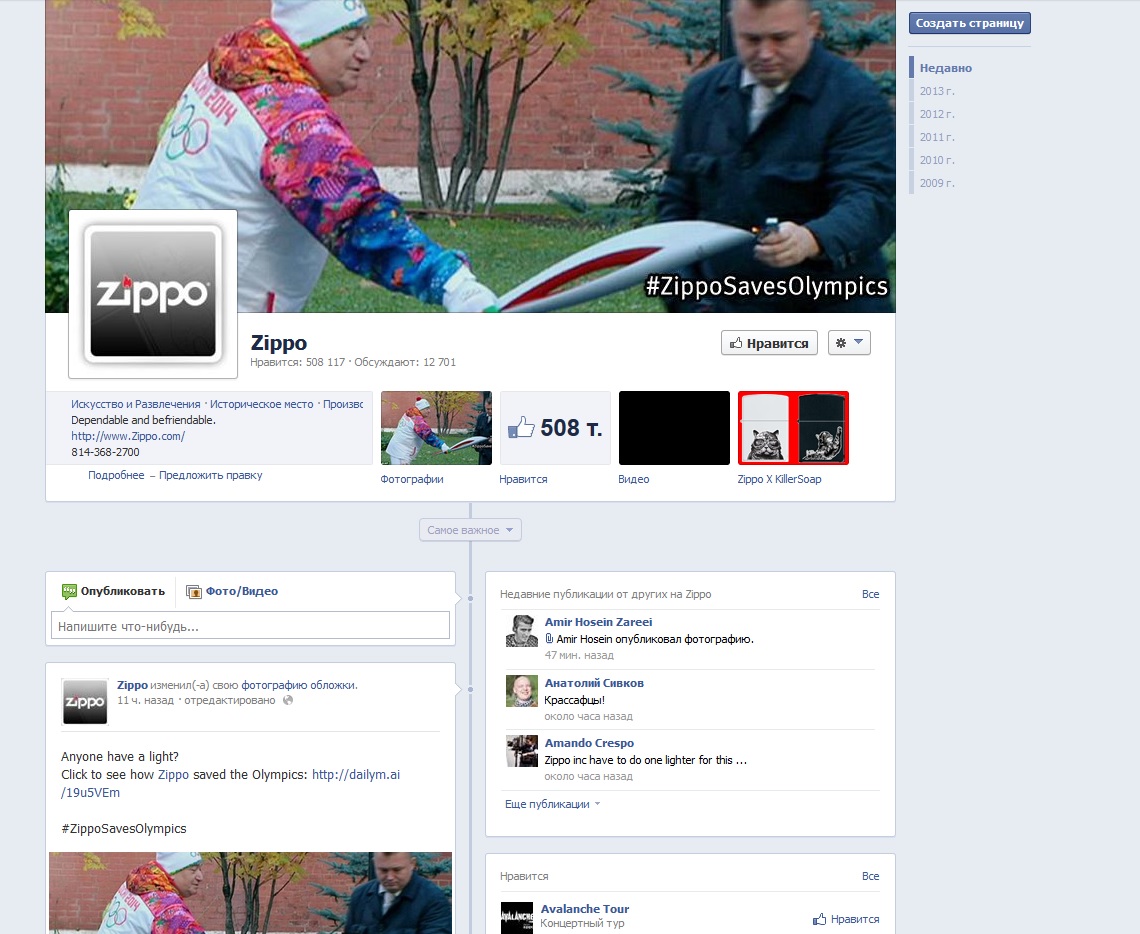Click the blue Zippo mention in the post text
1140x934 pixels.
(173, 775)
